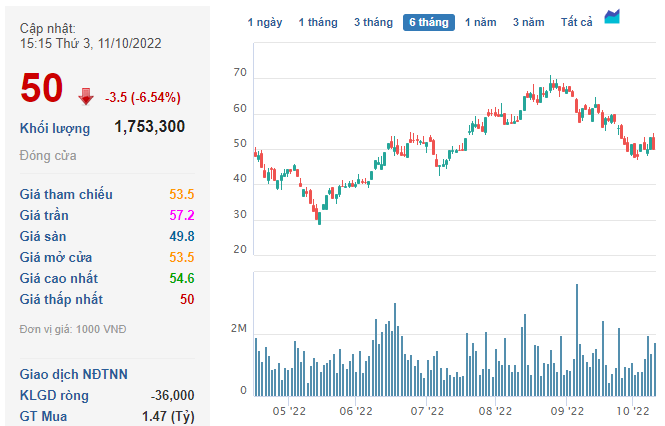This screenshot has width=665, height=426.
Task: Select the active 6 tháng tab
Action: (428, 22)
